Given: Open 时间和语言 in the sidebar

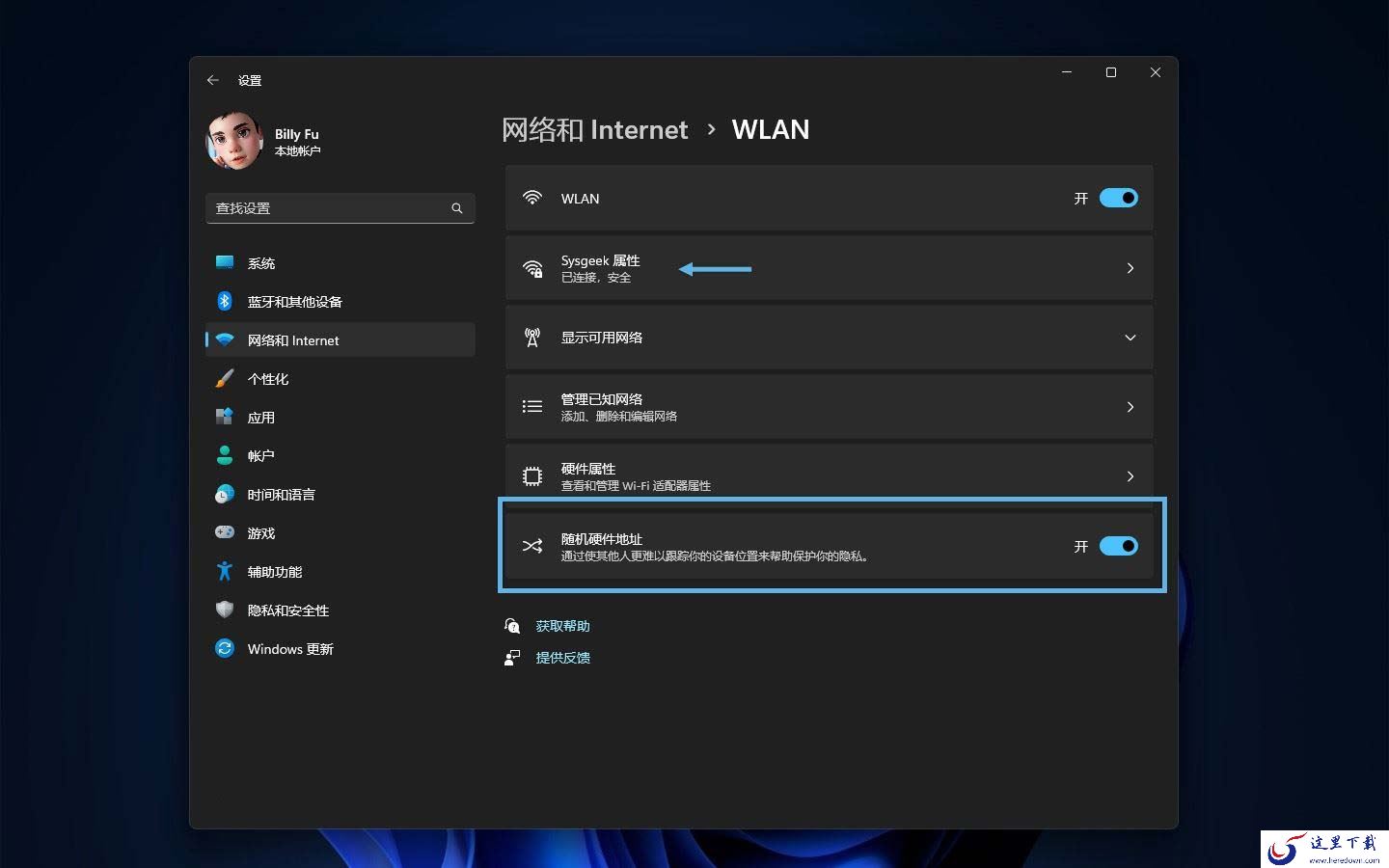Looking at the screenshot, I should 340,494.
